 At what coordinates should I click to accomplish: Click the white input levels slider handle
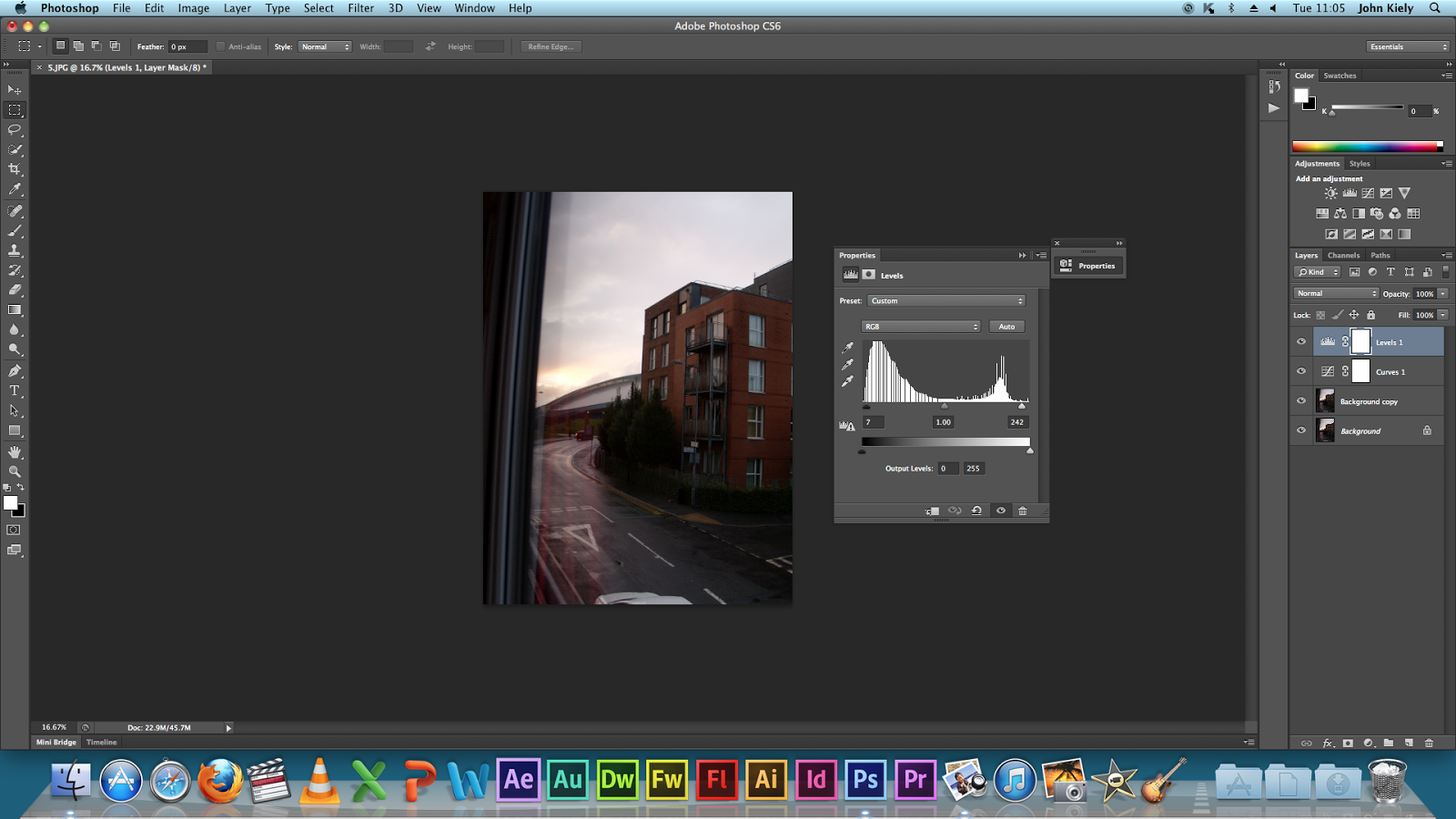1022,406
